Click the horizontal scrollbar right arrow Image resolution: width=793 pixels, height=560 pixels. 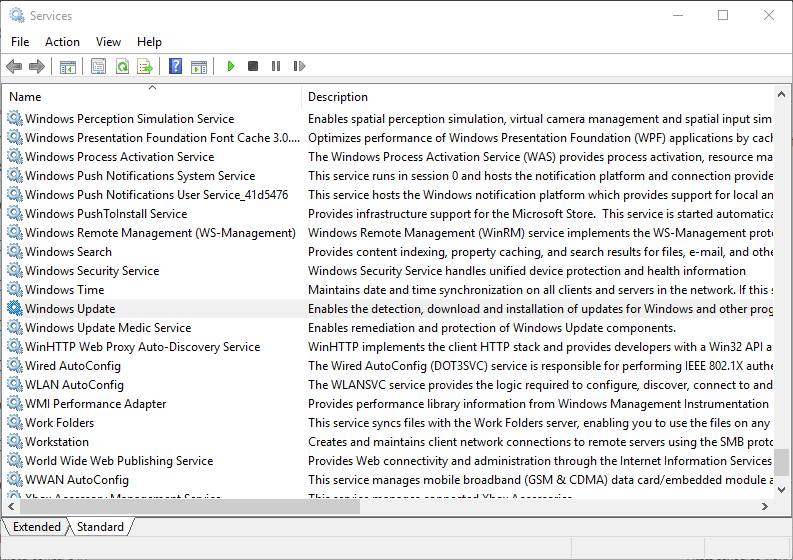pos(764,506)
